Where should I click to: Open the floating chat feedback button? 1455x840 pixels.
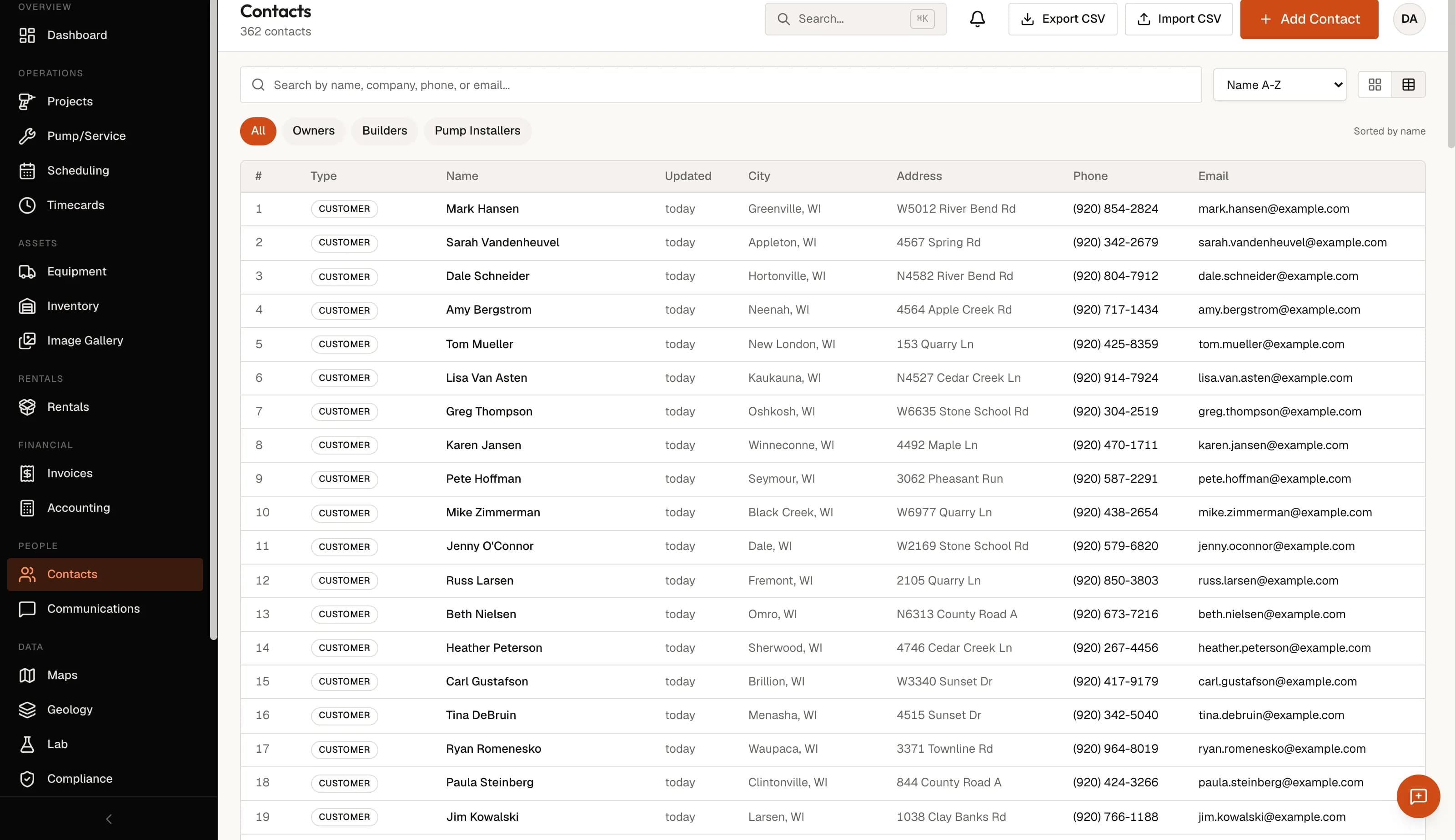[1418, 796]
